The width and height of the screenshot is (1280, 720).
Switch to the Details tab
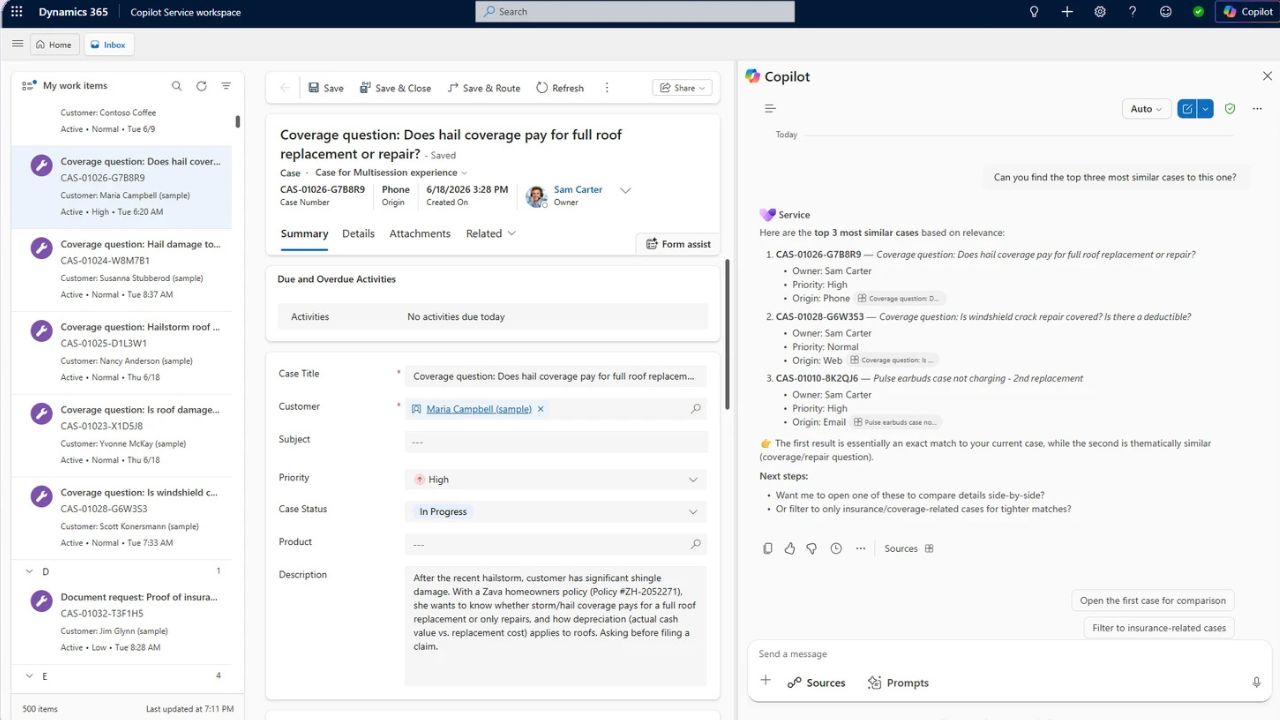358,234
